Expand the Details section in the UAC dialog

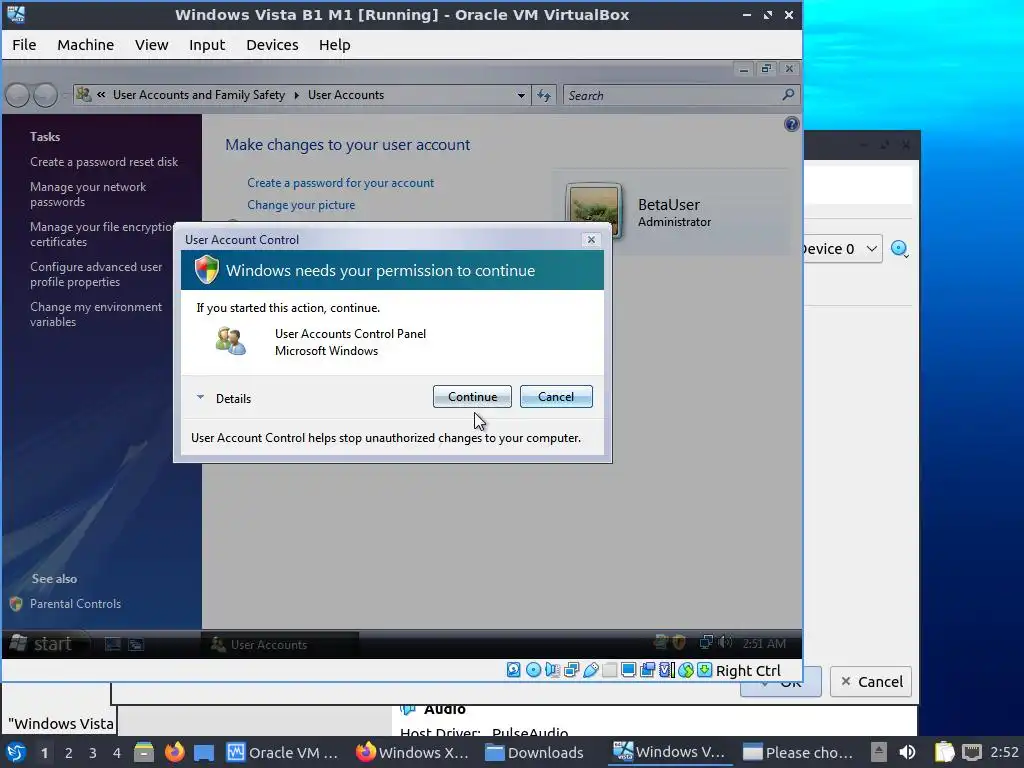[x=223, y=398]
